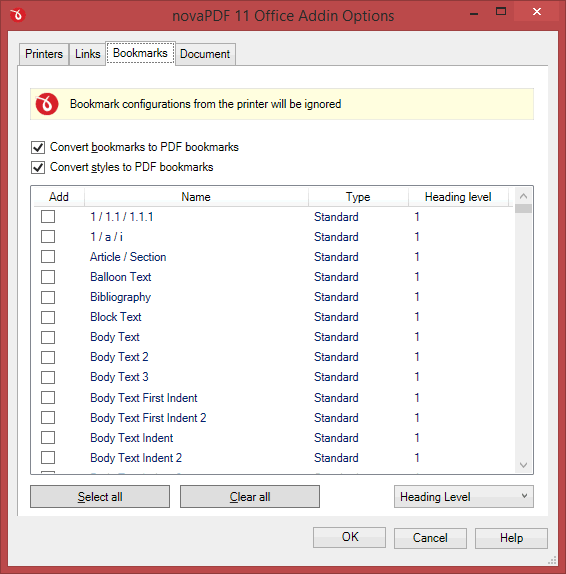
Task: Uncheck Convert bookmarks to PDF bookmarks
Action: point(38,148)
